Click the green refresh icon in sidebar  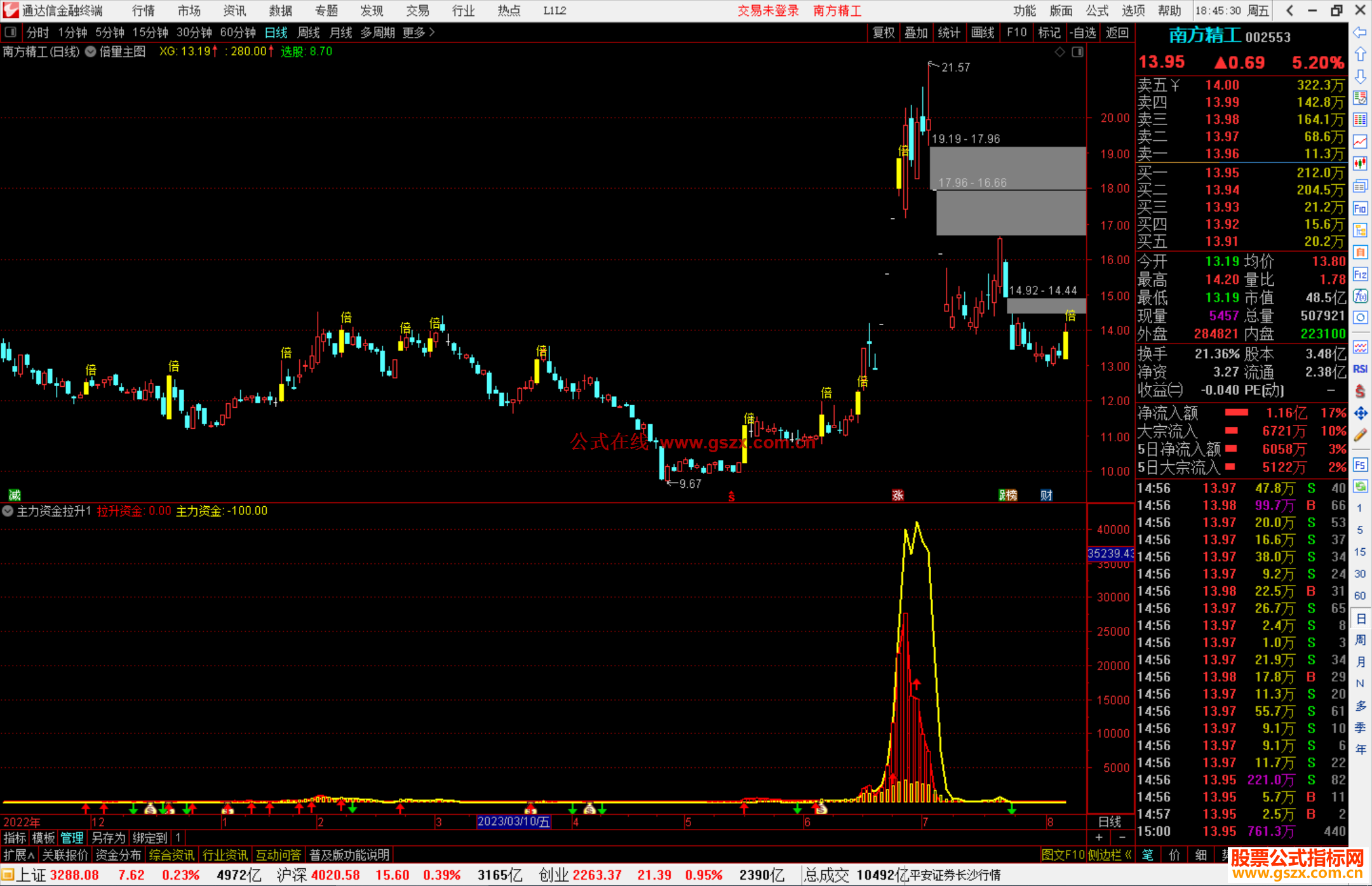coord(1360,487)
